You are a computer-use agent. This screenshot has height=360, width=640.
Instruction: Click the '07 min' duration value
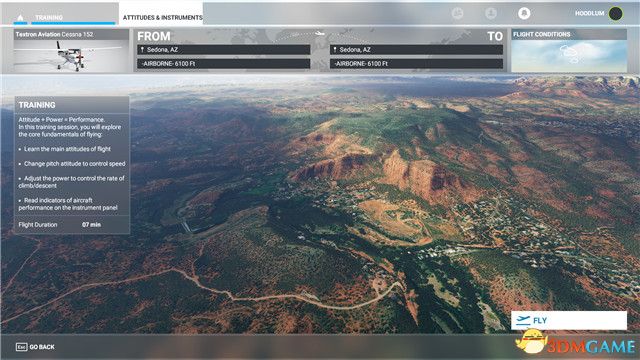91,224
